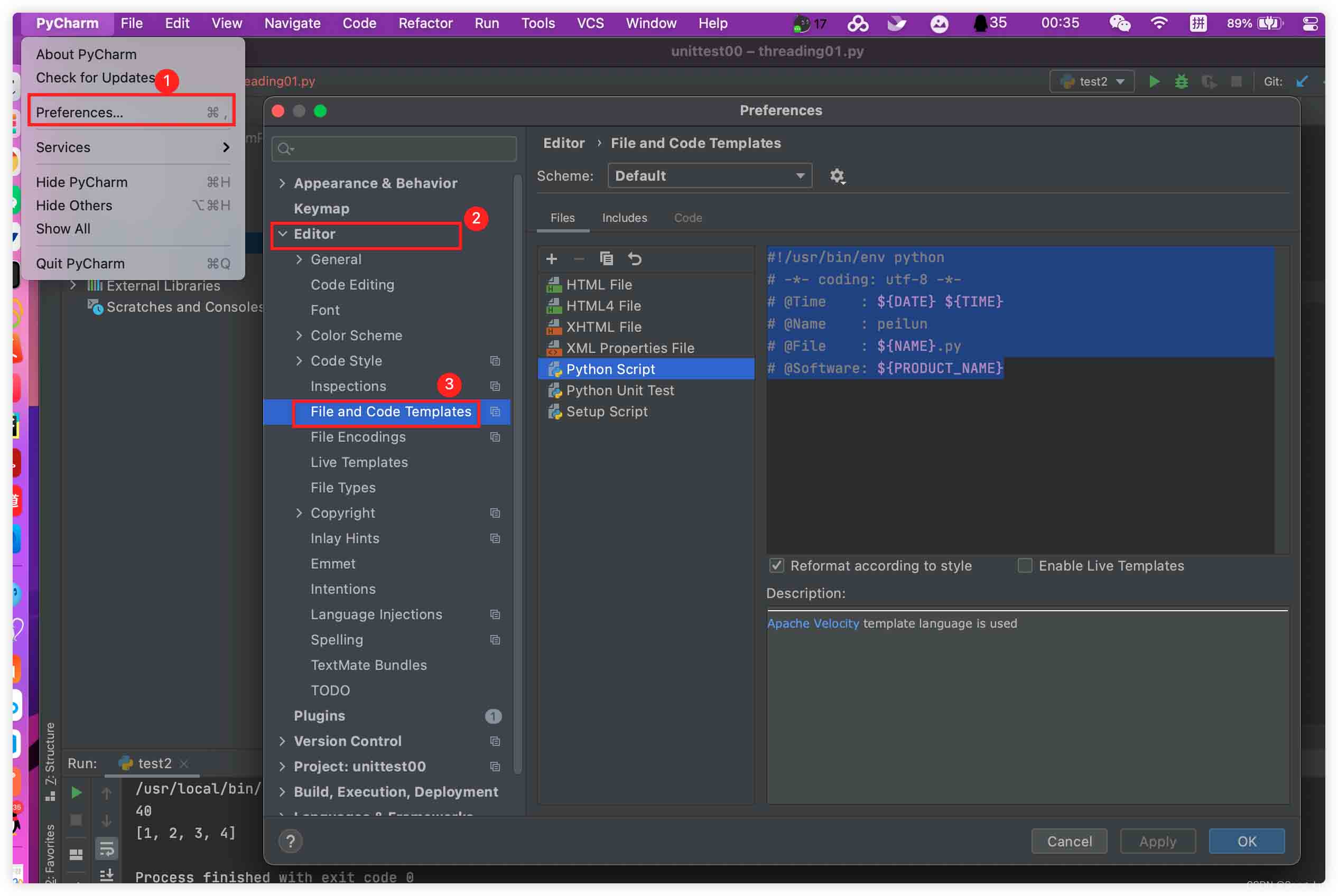Click the up arrow in Run panel
Screen dimensions: 1338x896
(106, 792)
